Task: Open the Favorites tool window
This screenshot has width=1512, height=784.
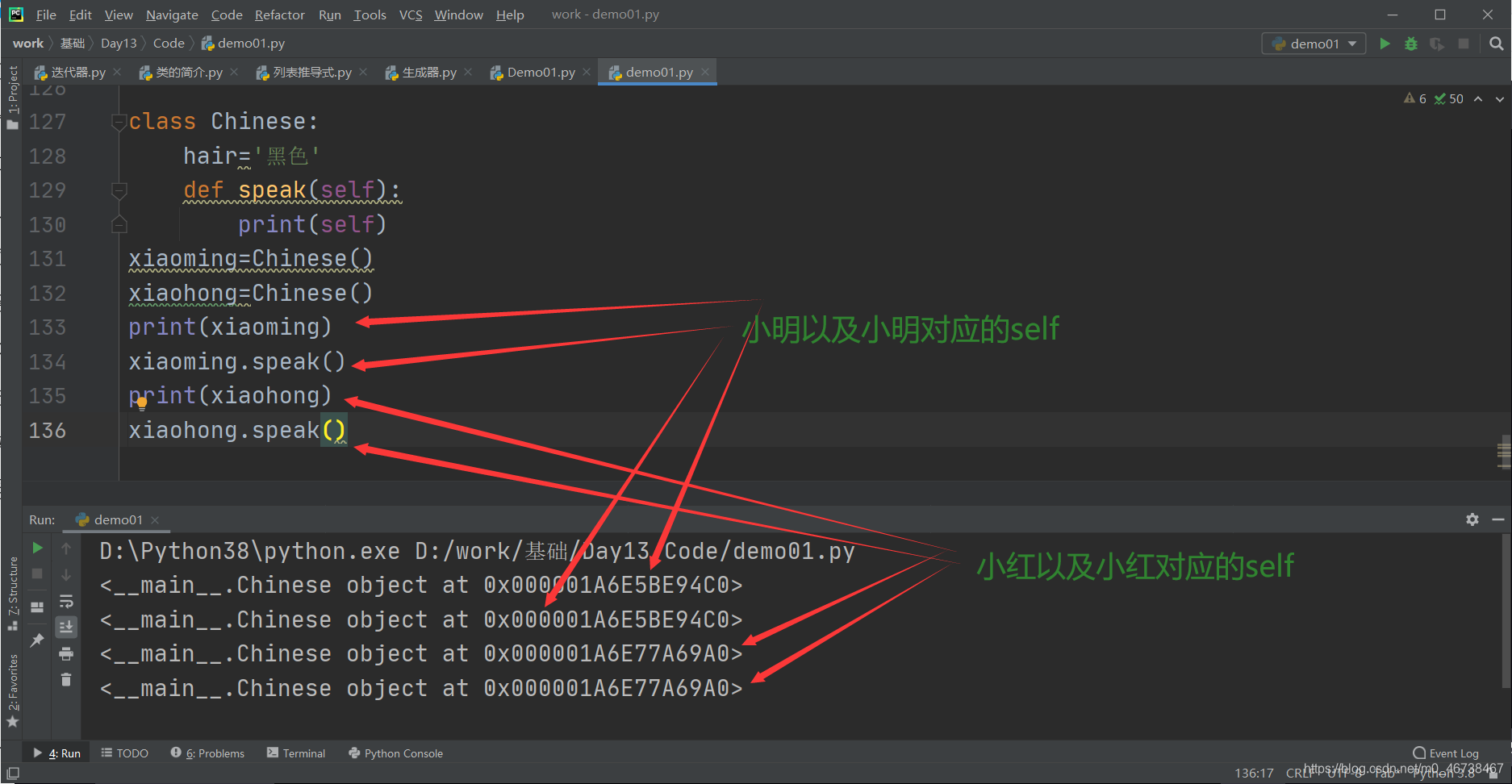Action: tap(12, 690)
